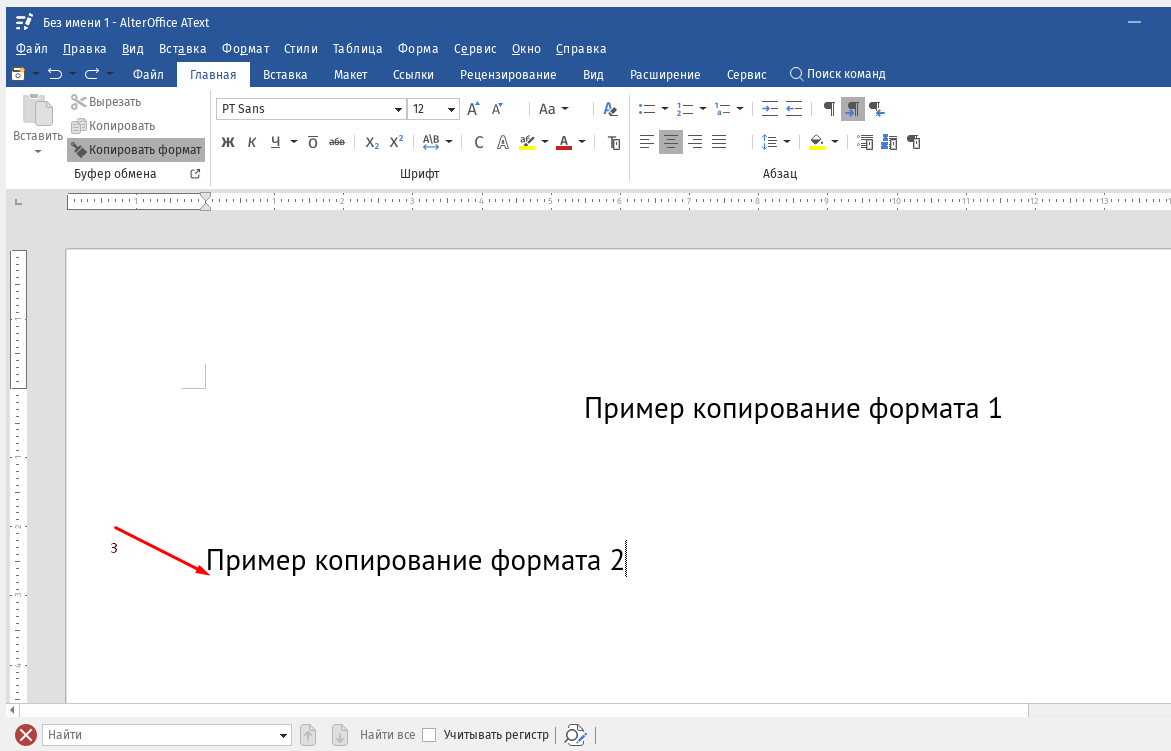
Task: Toggle overline formatting
Action: (313, 142)
